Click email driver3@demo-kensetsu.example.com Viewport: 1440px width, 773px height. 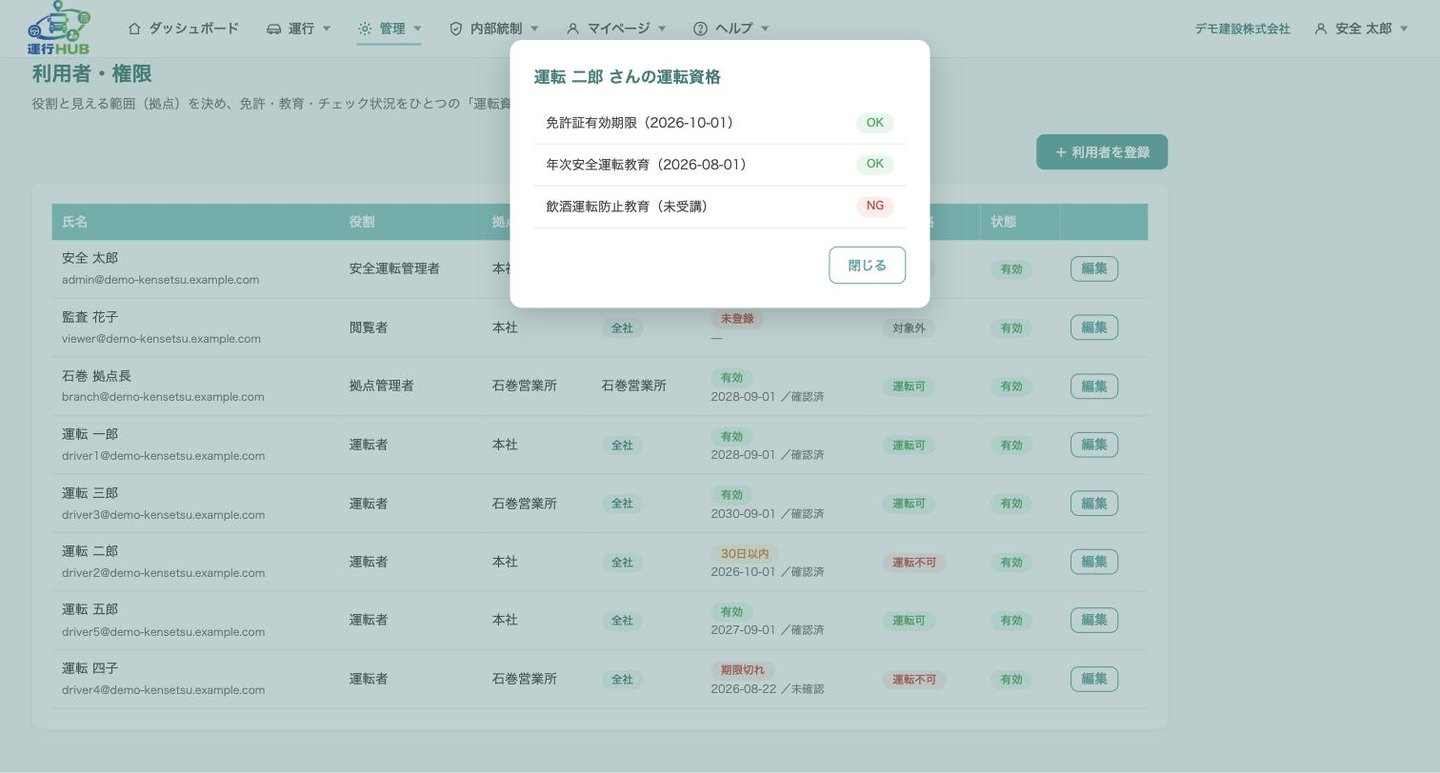[163, 515]
